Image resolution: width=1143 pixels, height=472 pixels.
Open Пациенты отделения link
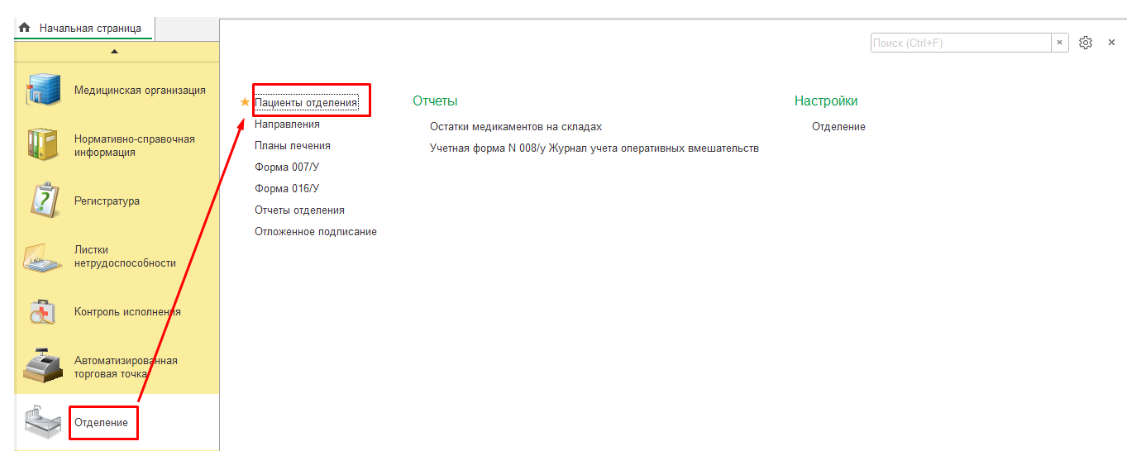tap(313, 102)
